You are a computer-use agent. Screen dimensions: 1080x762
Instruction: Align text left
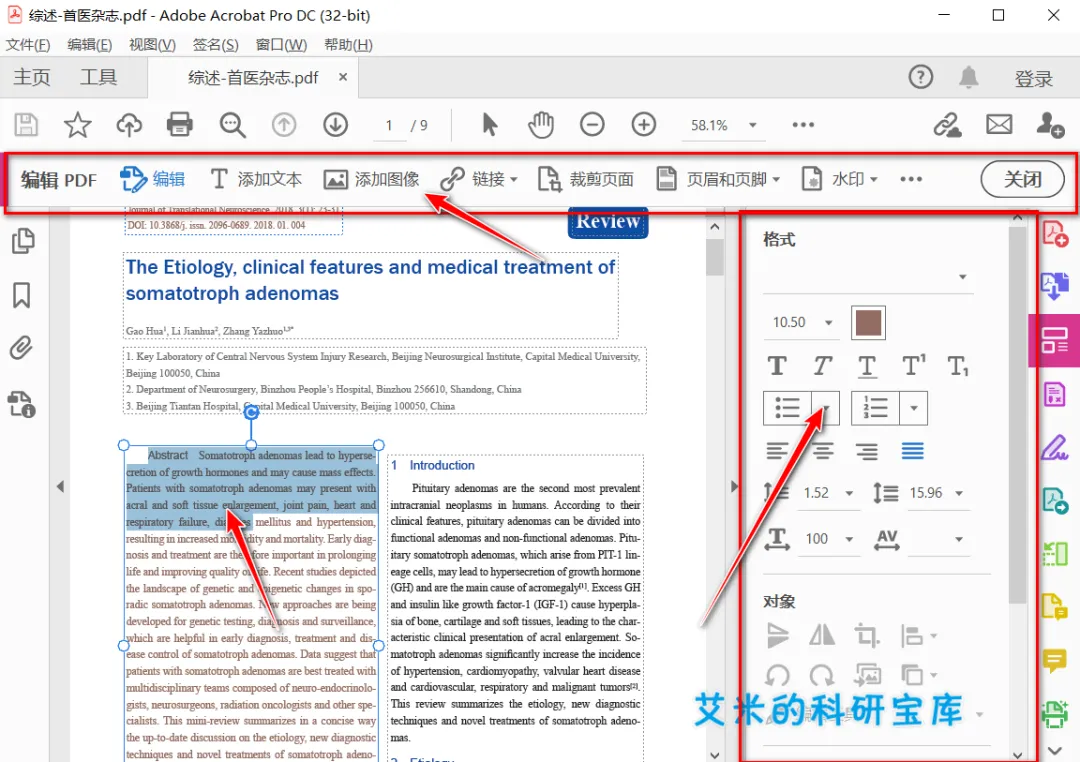coord(777,451)
